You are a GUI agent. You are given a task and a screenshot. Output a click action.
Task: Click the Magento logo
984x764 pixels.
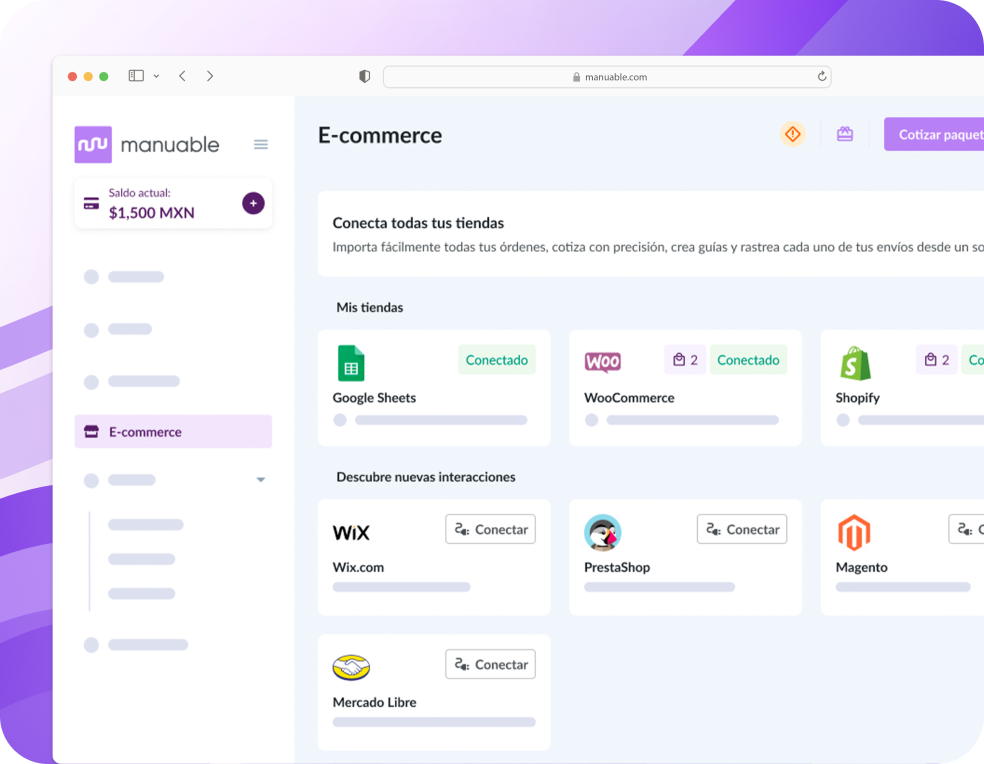coord(854,532)
